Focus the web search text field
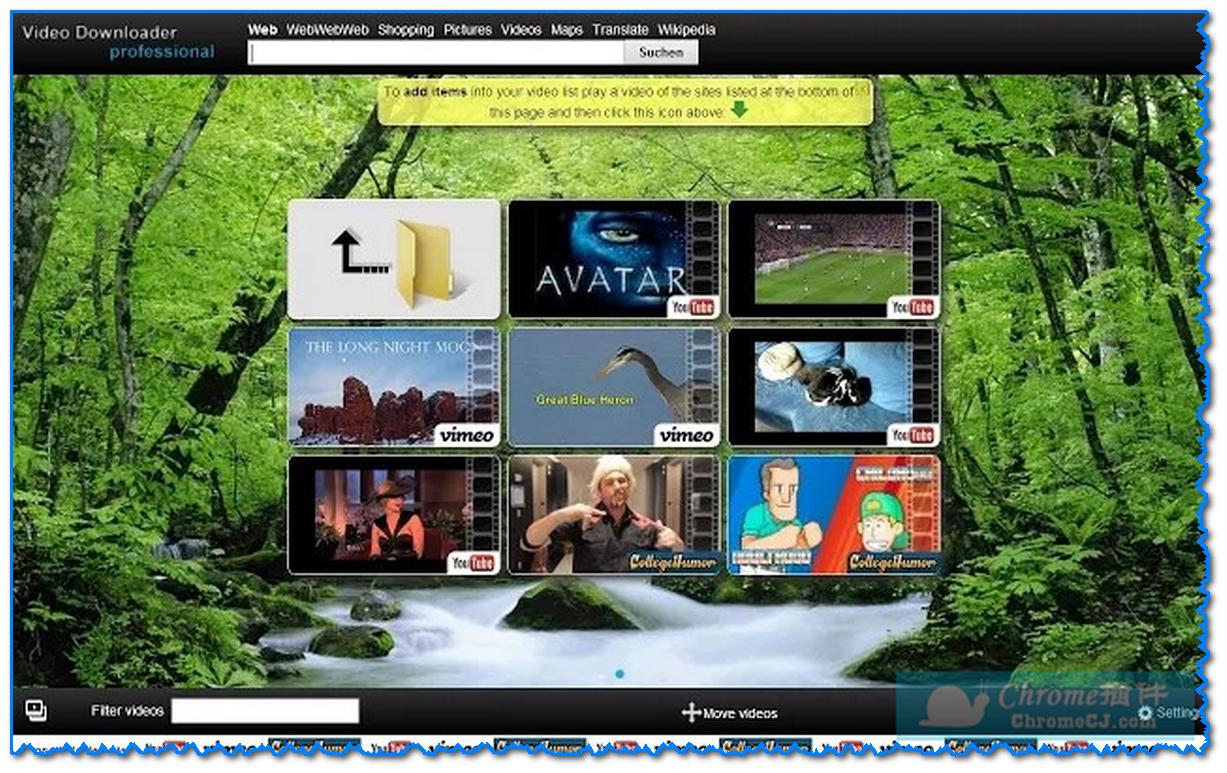This screenshot has width=1227, height=773. (436, 53)
